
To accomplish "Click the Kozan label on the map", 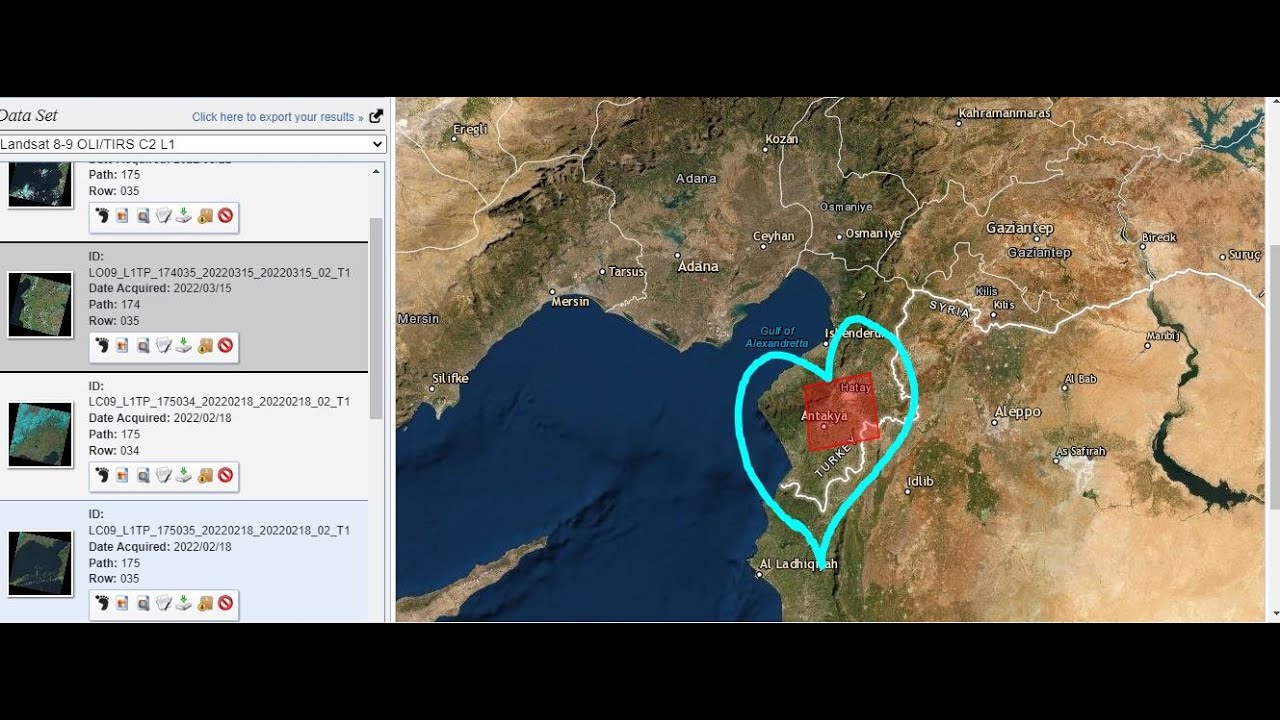I will click(x=781, y=139).
